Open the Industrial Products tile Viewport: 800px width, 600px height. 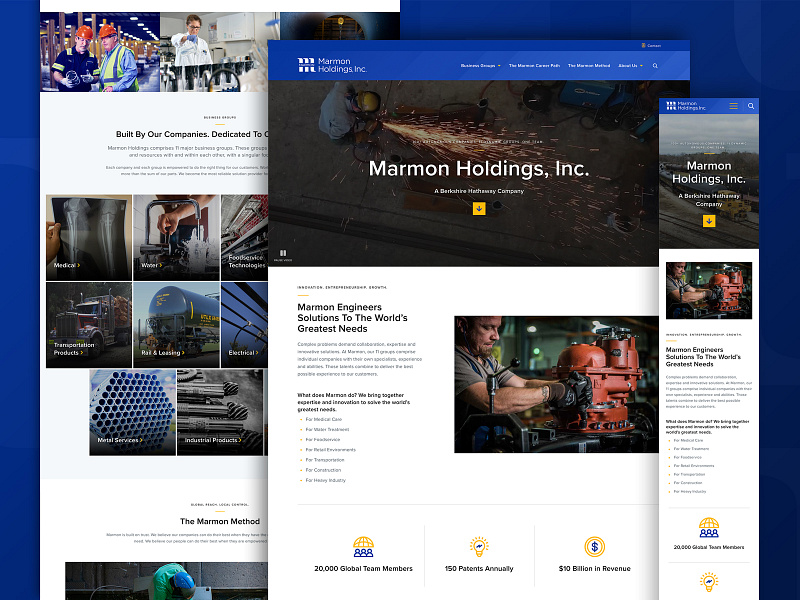[220, 412]
